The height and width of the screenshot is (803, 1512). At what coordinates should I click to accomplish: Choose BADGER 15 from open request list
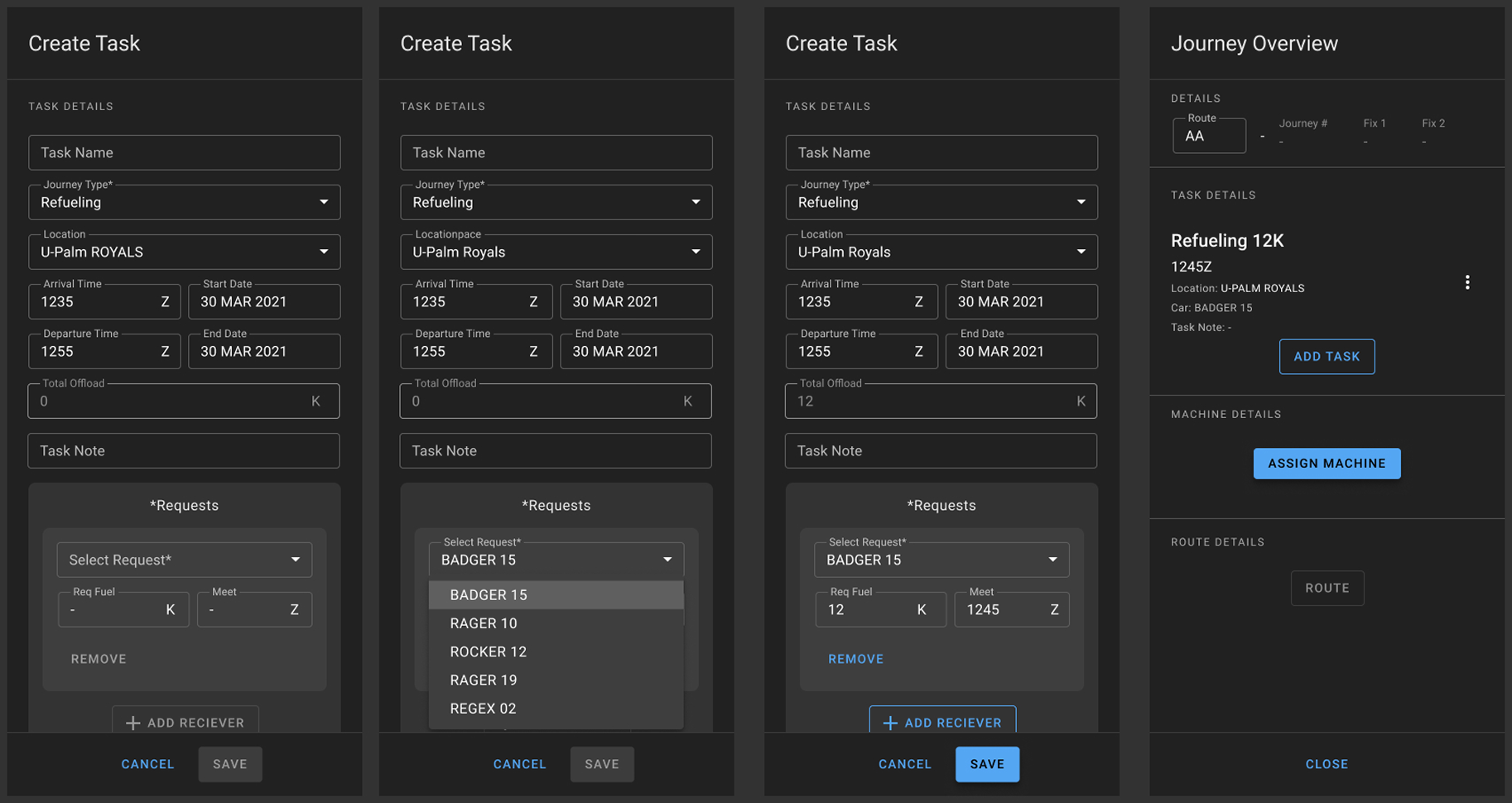556,594
